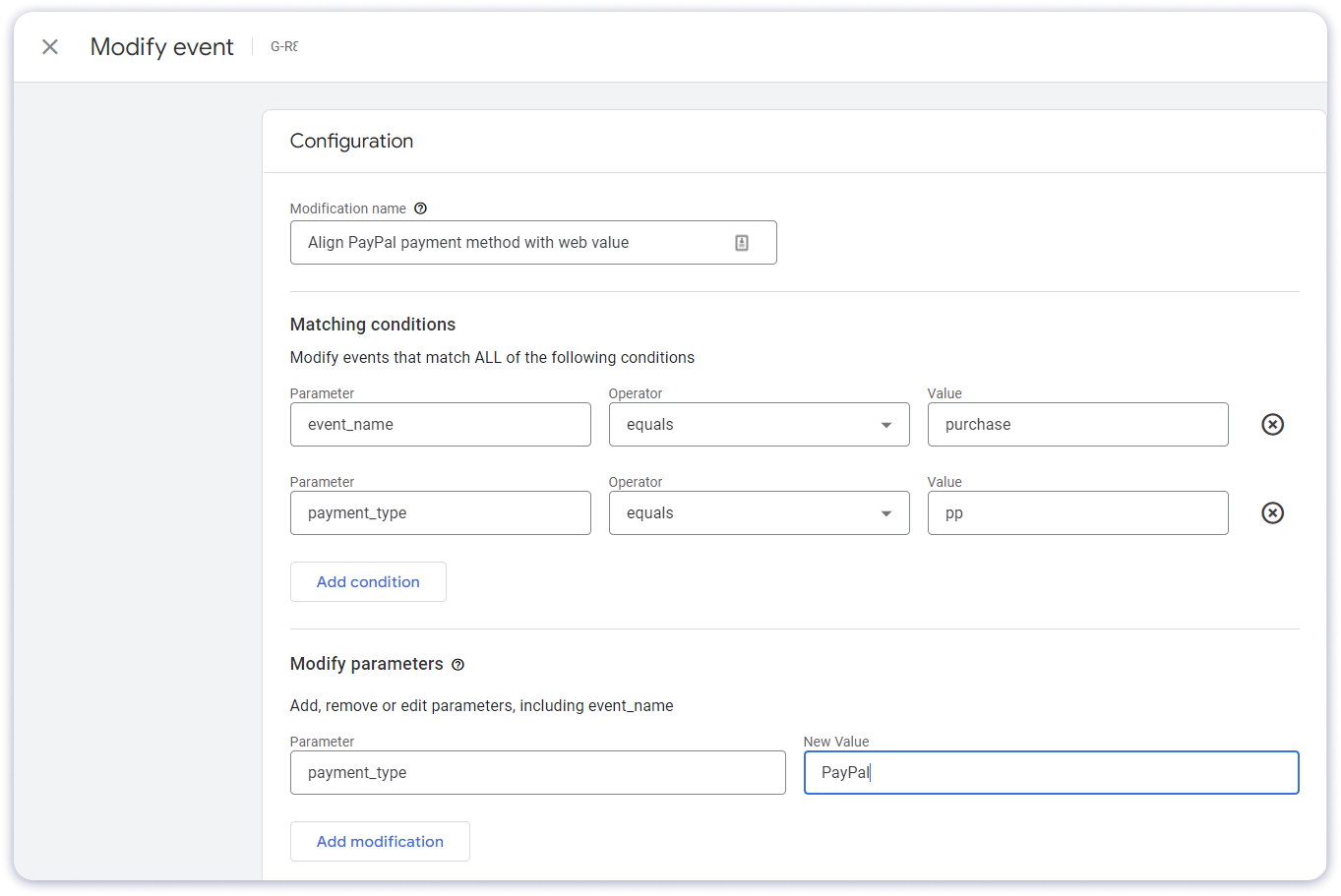Click the payment_type Parameter field under Matching conditions
Image resolution: width=1341 pixels, height=896 pixels.
click(x=440, y=512)
